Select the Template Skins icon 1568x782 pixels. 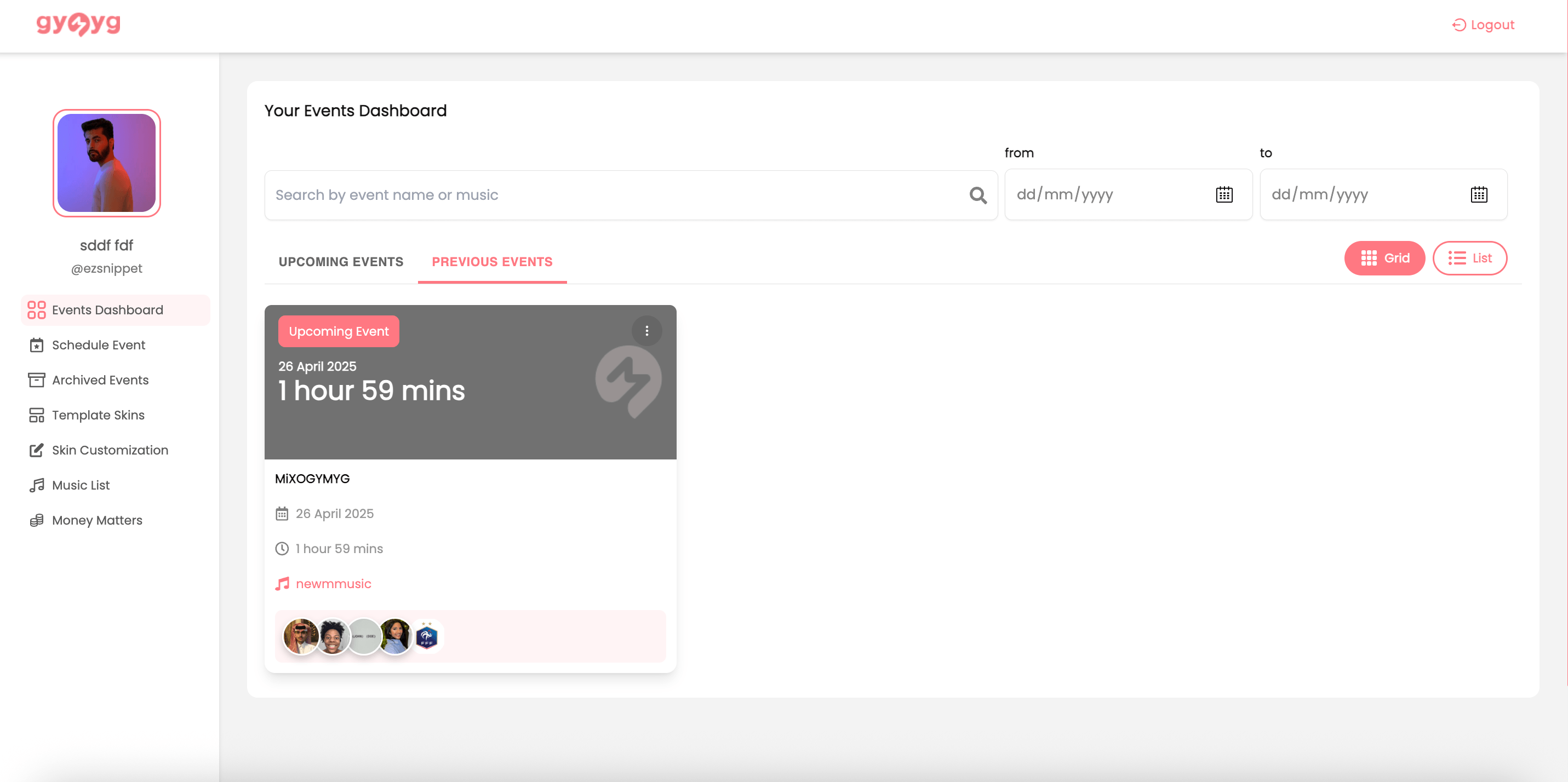37,415
